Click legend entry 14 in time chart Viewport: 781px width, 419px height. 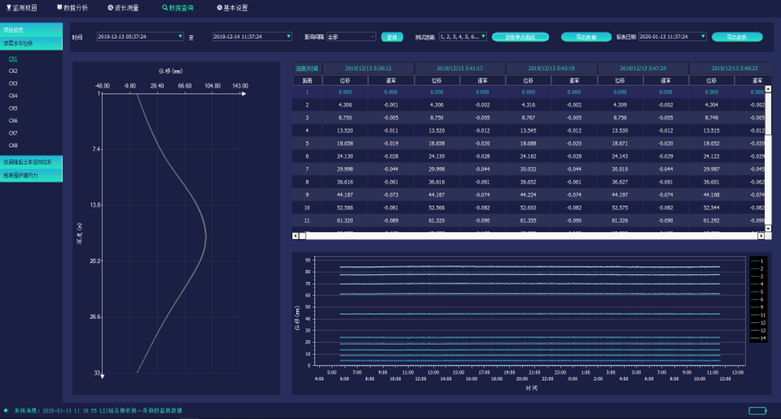coord(758,338)
